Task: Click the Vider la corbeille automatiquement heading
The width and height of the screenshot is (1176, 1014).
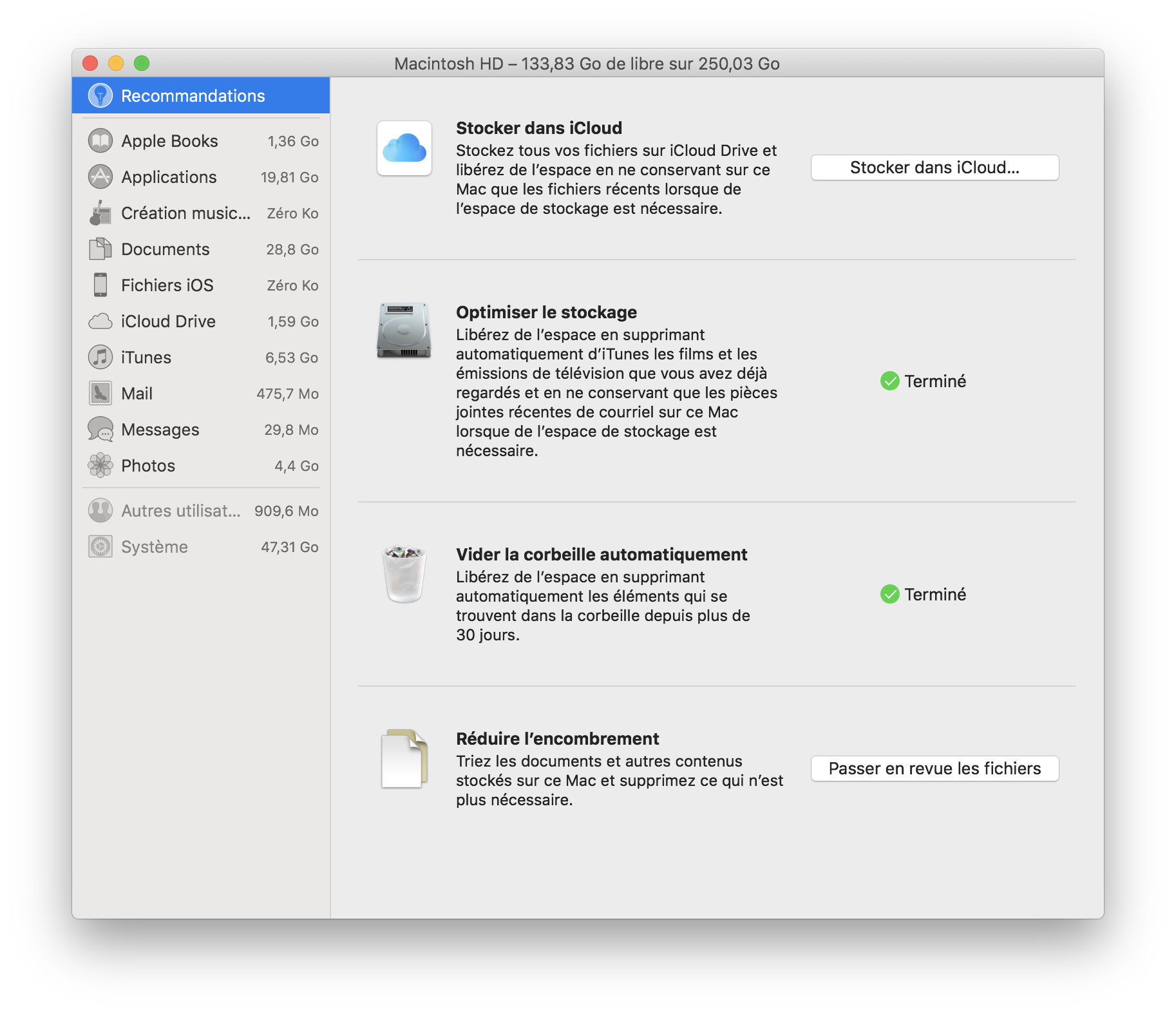Action: pyautogui.click(x=602, y=555)
